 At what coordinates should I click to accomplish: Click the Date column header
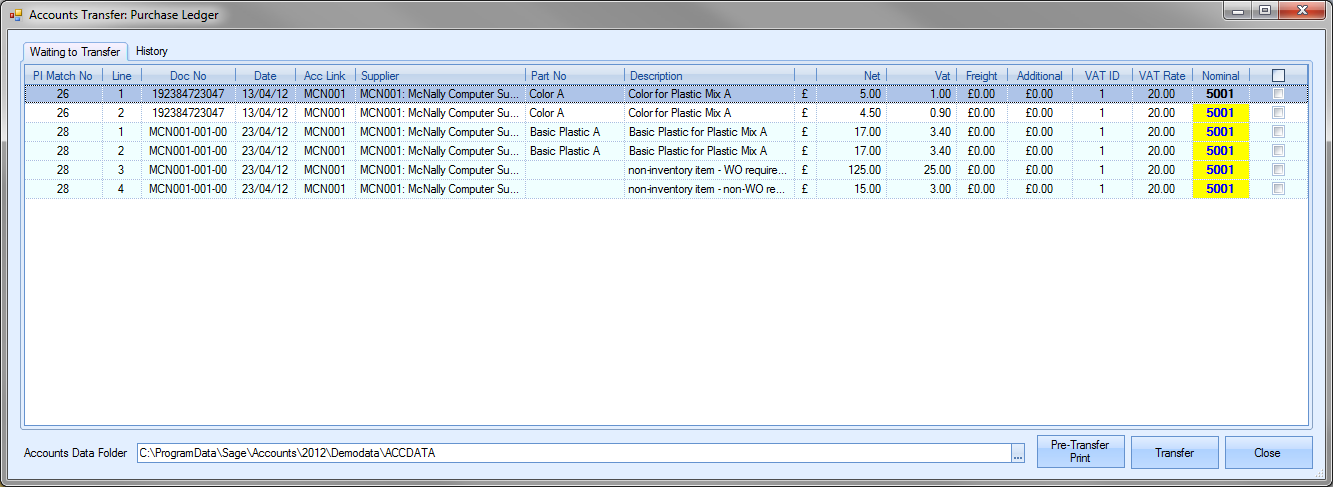(x=265, y=75)
